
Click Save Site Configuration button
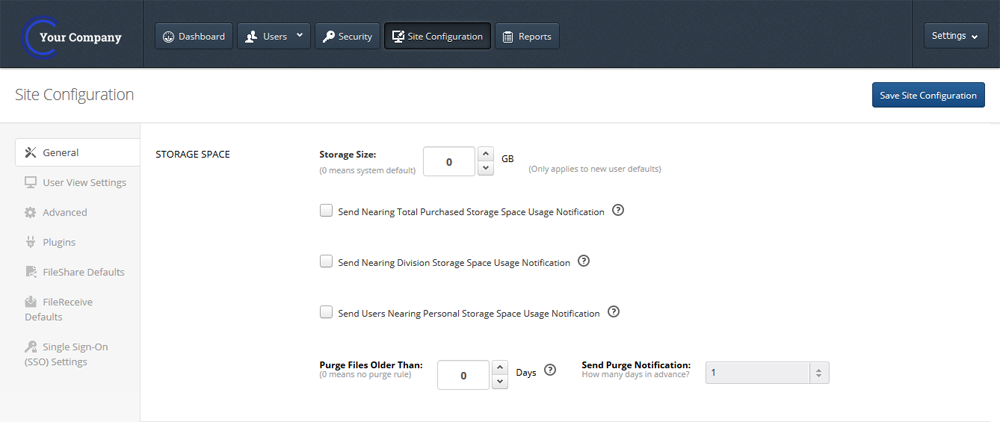[928, 95]
